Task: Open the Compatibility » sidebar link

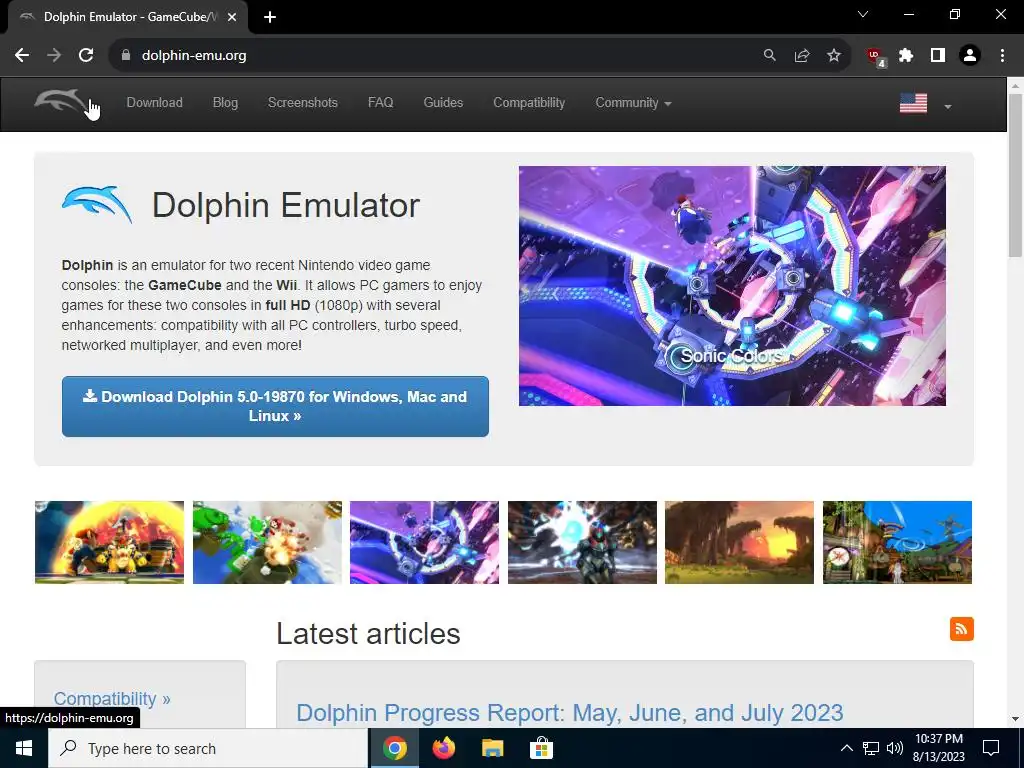Action: 112,698
